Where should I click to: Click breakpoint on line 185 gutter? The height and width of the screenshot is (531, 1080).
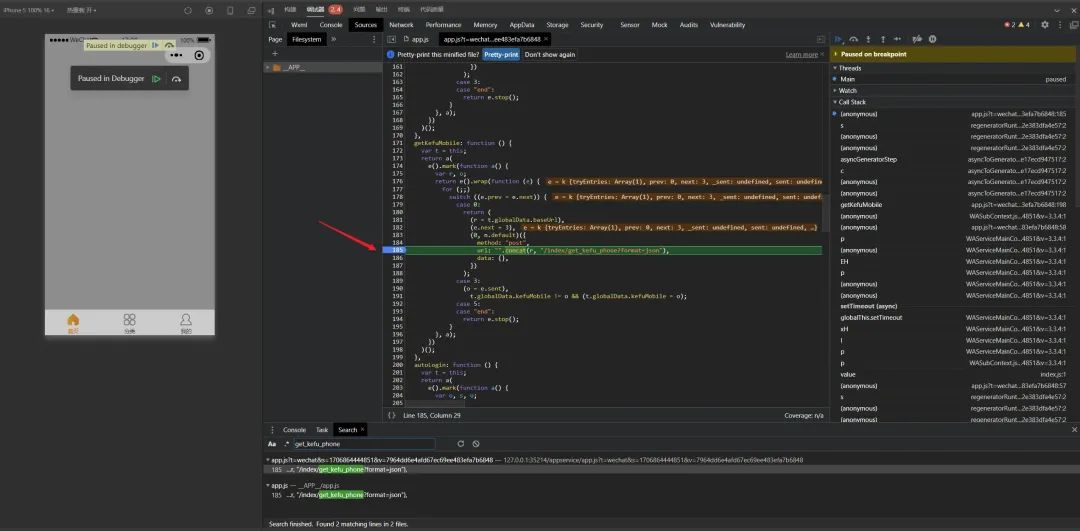395,251
